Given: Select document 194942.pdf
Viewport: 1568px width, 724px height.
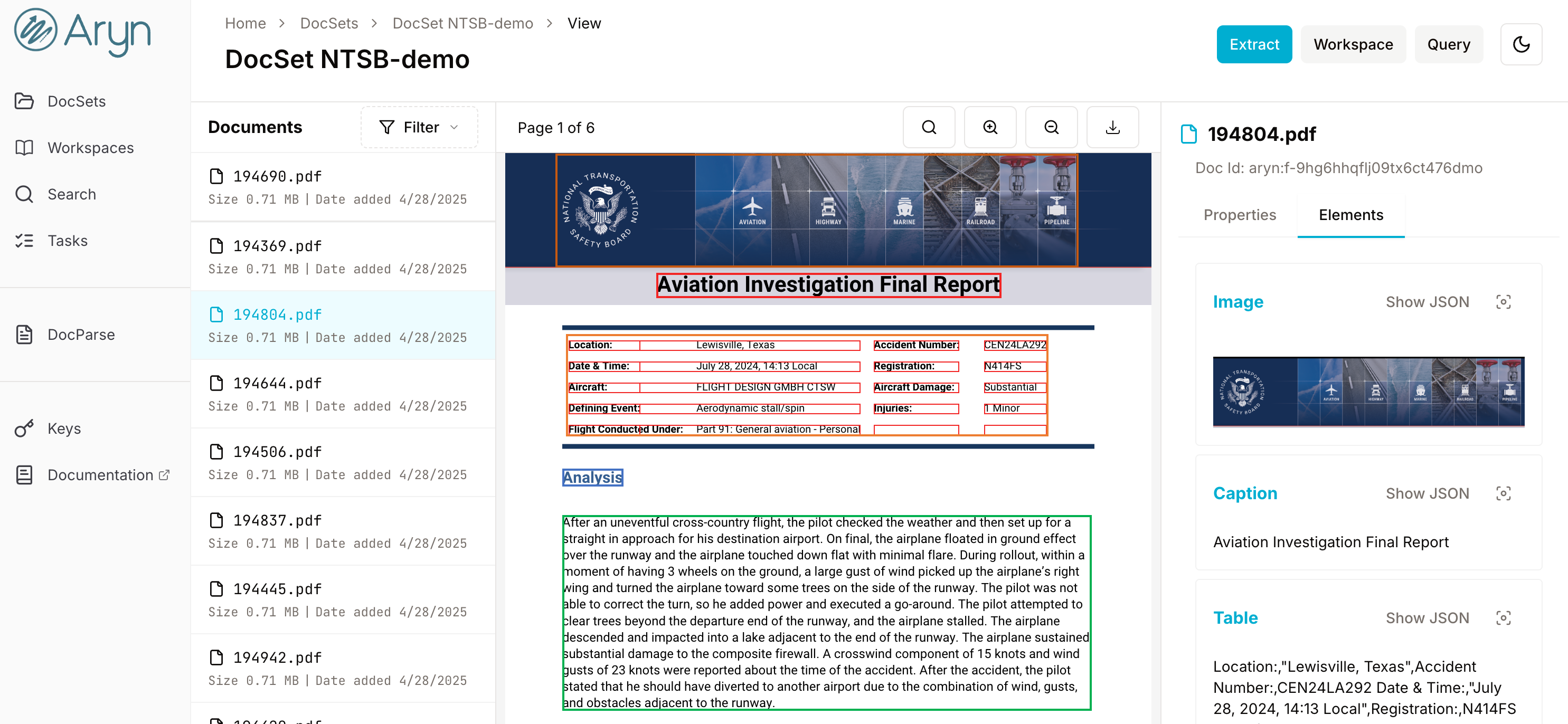Looking at the screenshot, I should point(343,669).
